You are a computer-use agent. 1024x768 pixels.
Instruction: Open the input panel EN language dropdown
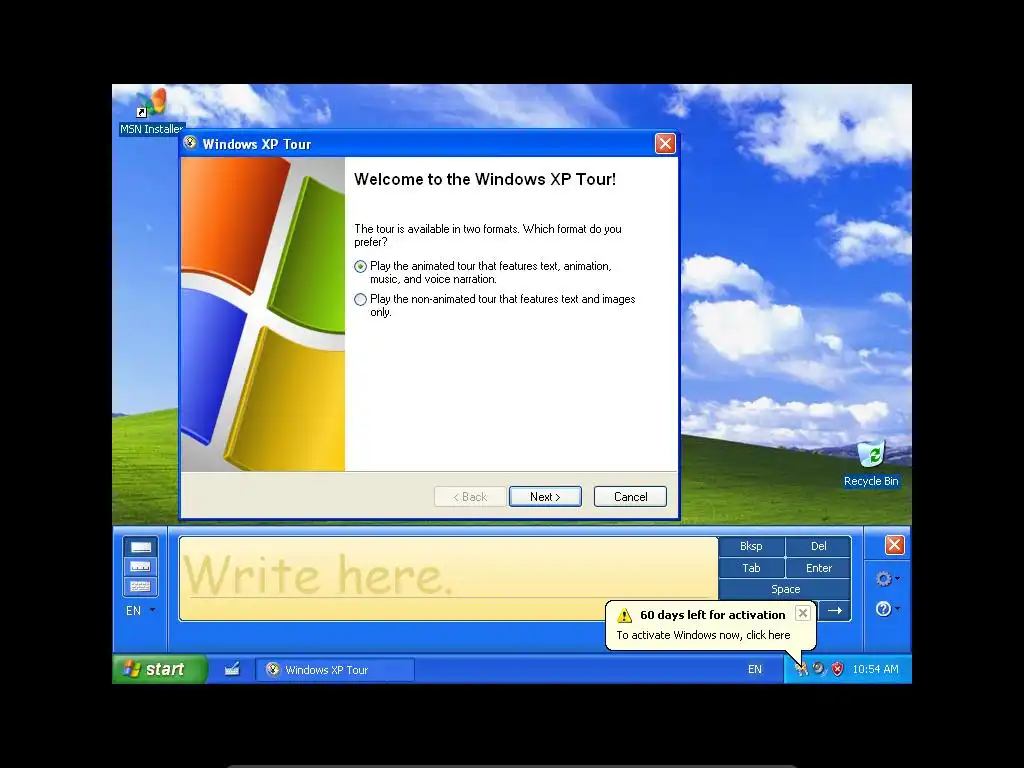click(x=140, y=611)
